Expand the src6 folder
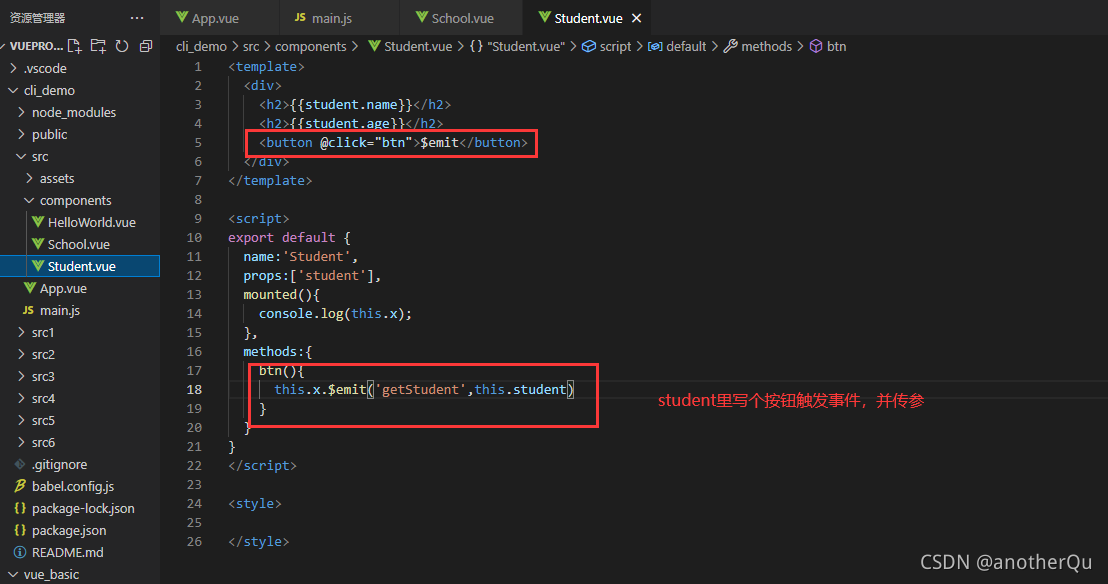This screenshot has width=1108, height=584. [80, 442]
